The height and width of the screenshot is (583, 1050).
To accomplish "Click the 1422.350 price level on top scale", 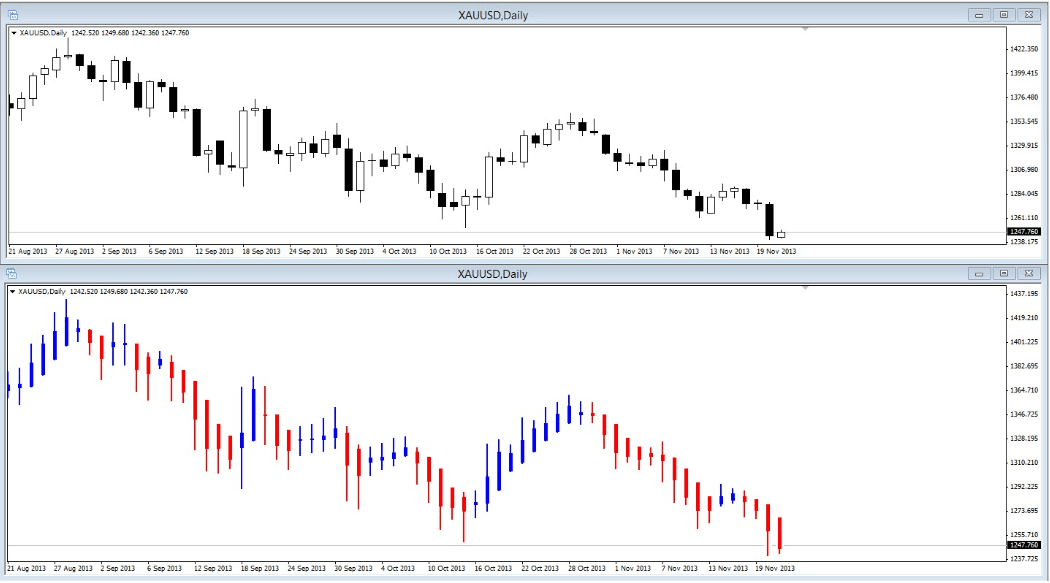I will [x=1022, y=49].
